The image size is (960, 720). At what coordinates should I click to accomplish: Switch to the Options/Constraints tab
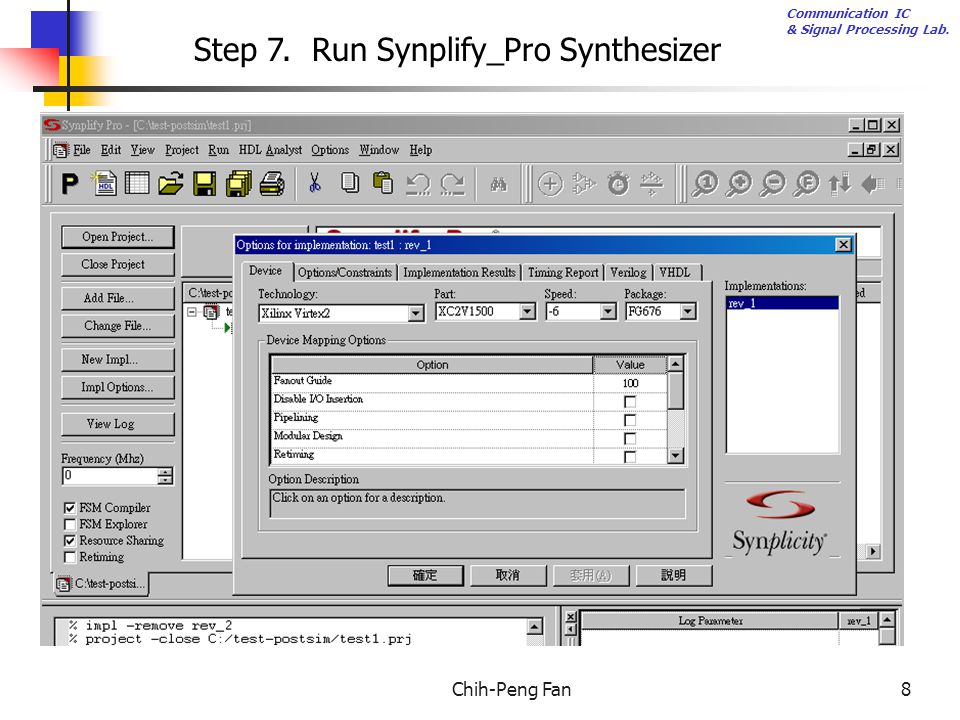tap(345, 273)
